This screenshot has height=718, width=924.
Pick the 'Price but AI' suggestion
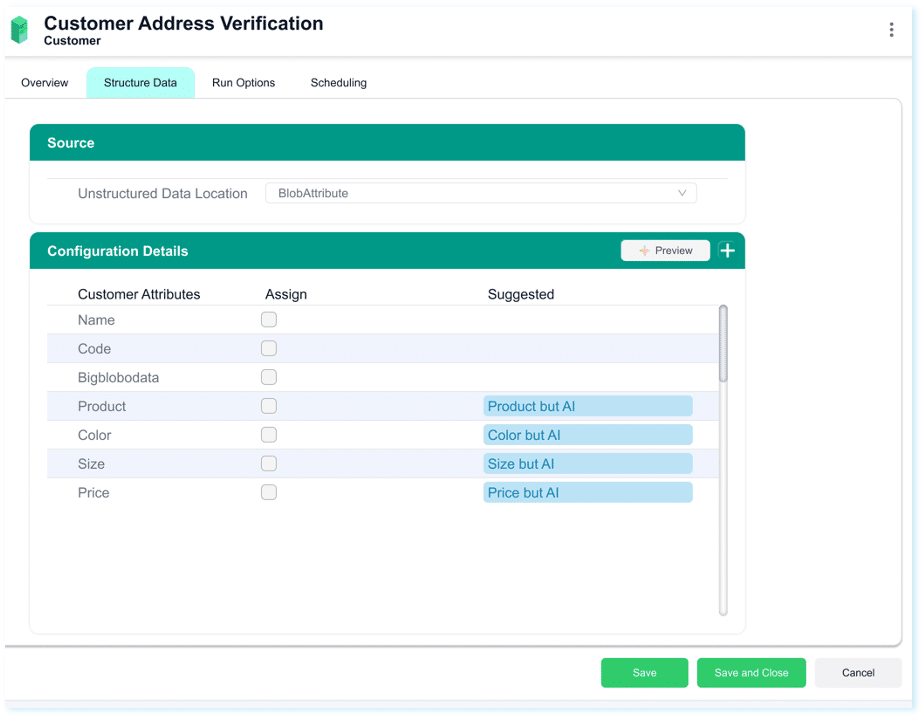(588, 492)
